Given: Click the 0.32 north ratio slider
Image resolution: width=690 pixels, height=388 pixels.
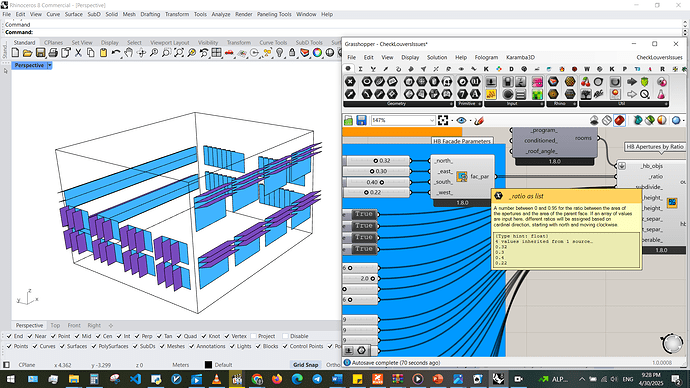Looking at the screenshot, I should click(378, 161).
